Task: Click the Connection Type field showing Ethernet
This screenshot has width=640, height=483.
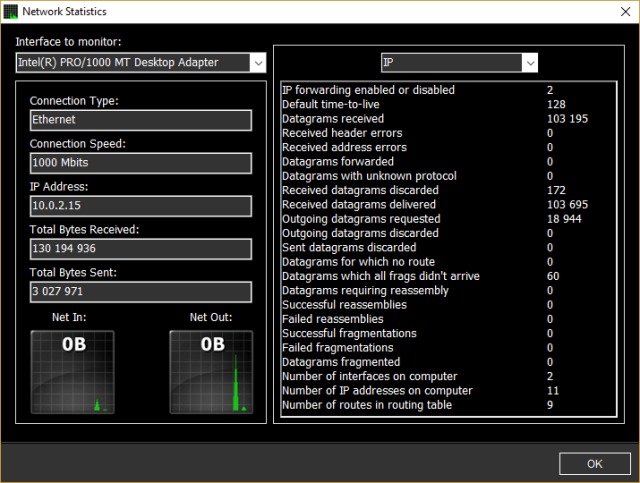Action: (140, 120)
